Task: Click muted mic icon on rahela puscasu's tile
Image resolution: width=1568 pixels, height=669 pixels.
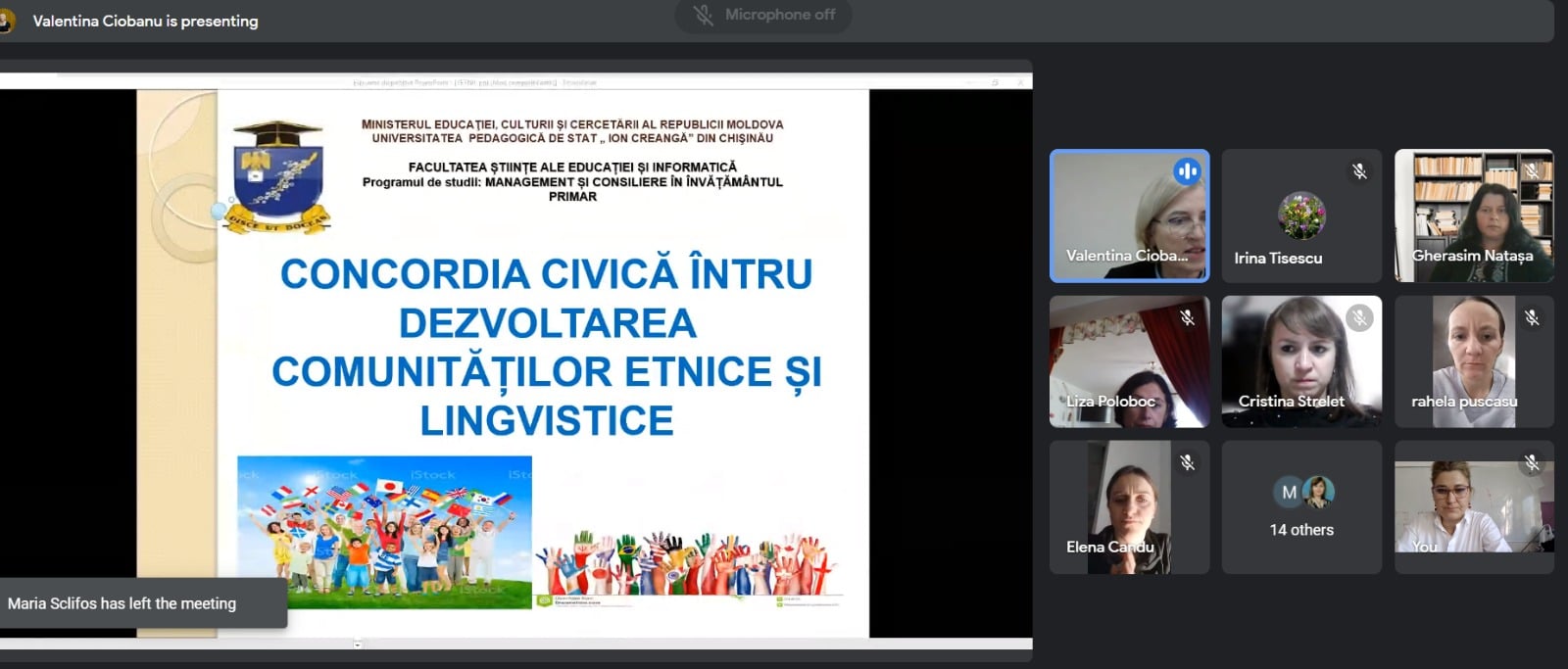Action: pos(1532,318)
